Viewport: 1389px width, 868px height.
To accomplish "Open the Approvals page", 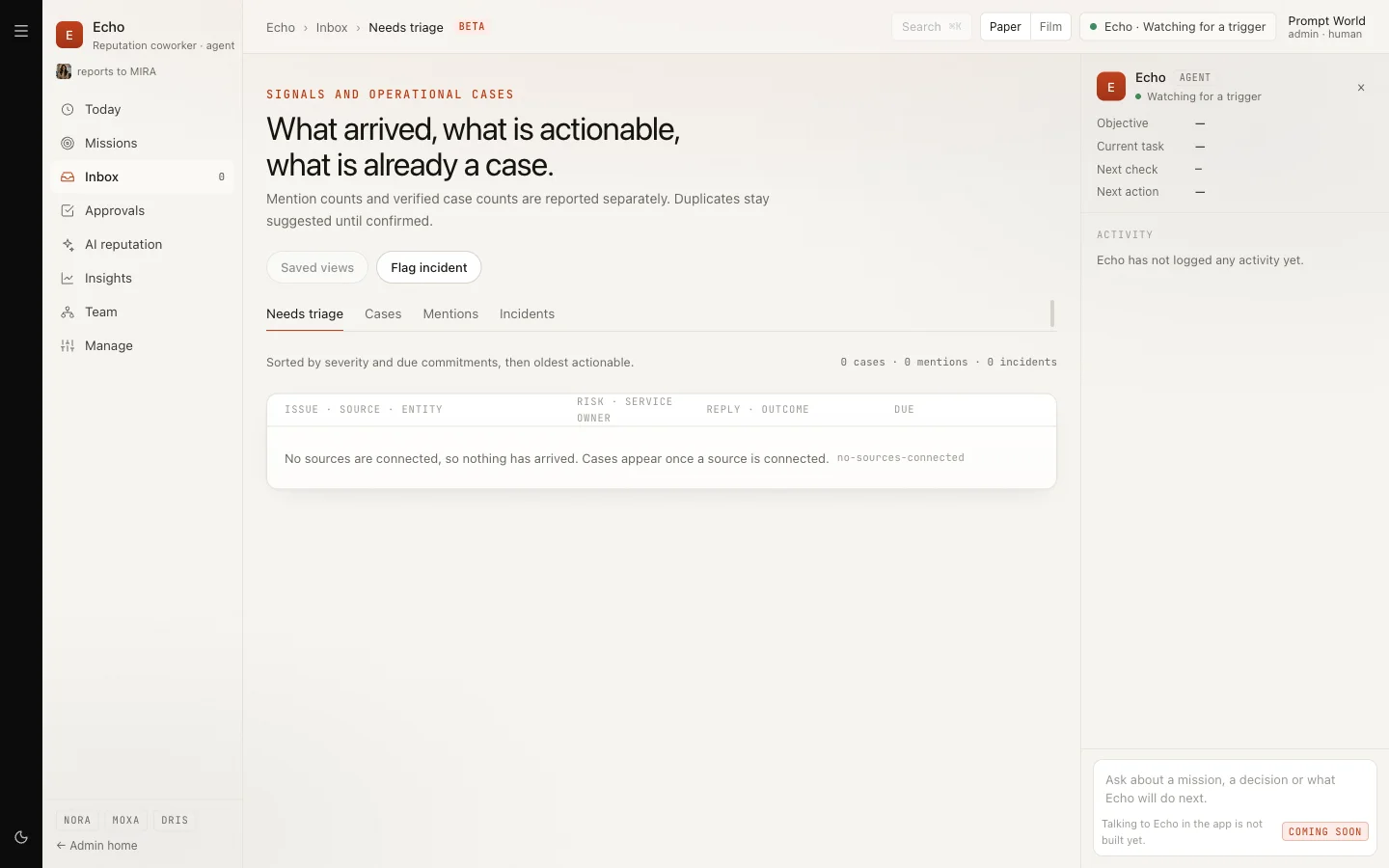I will click(143, 211).
